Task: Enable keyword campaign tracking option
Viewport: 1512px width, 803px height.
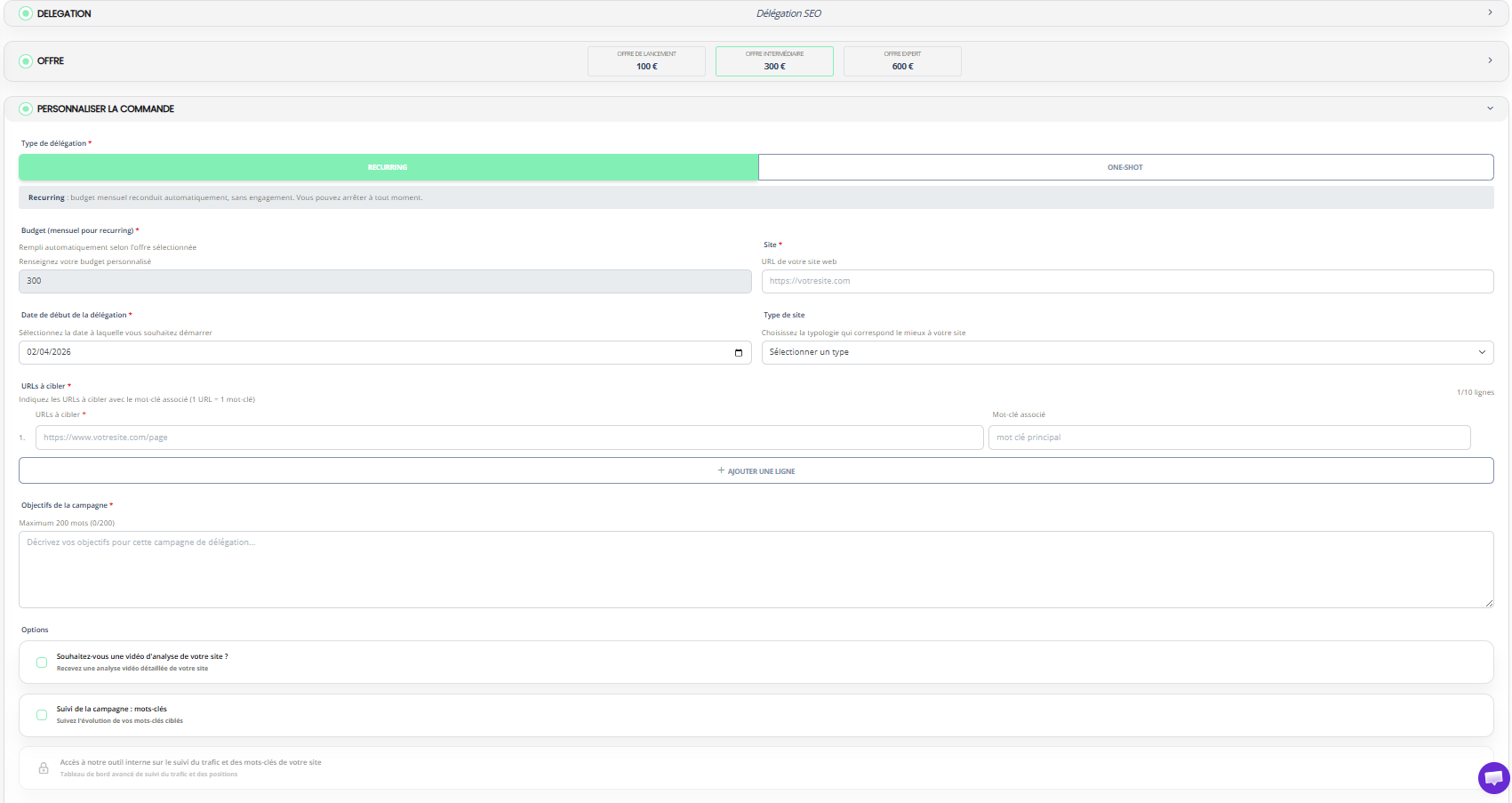Action: [42, 715]
